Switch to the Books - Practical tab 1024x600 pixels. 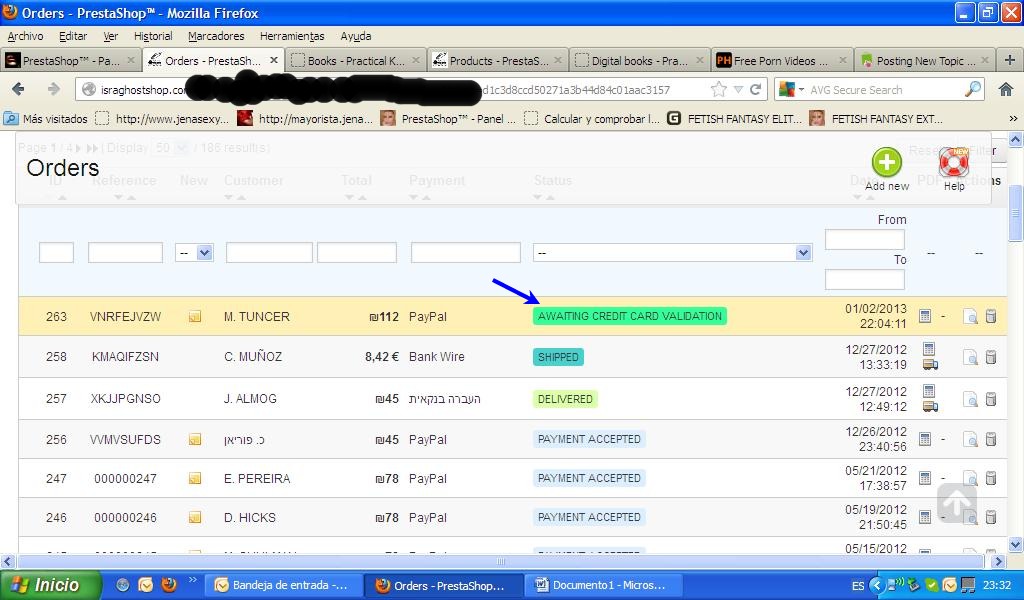pos(356,61)
